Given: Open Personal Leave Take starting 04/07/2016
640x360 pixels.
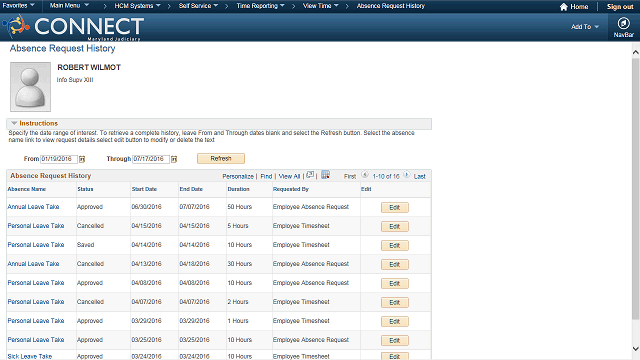Looking at the screenshot, I should point(36,302).
